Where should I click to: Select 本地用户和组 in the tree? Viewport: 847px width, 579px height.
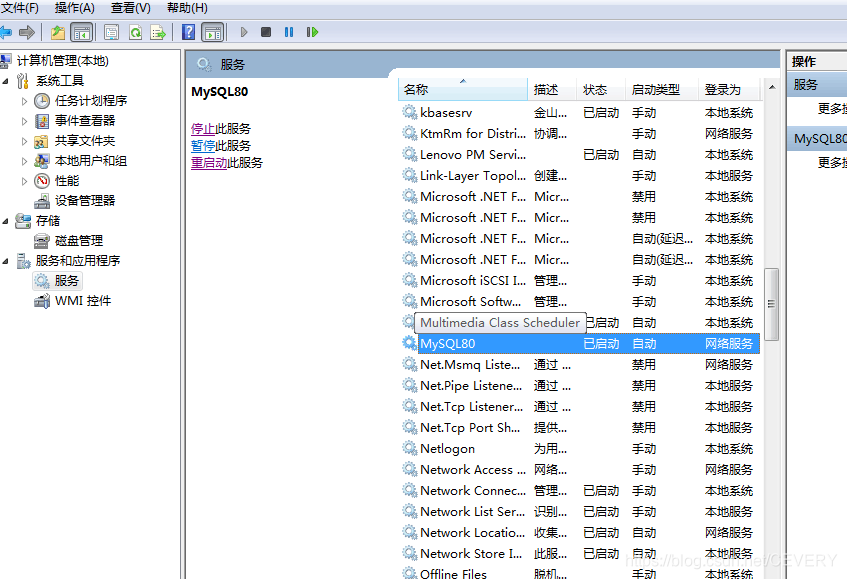point(91,160)
